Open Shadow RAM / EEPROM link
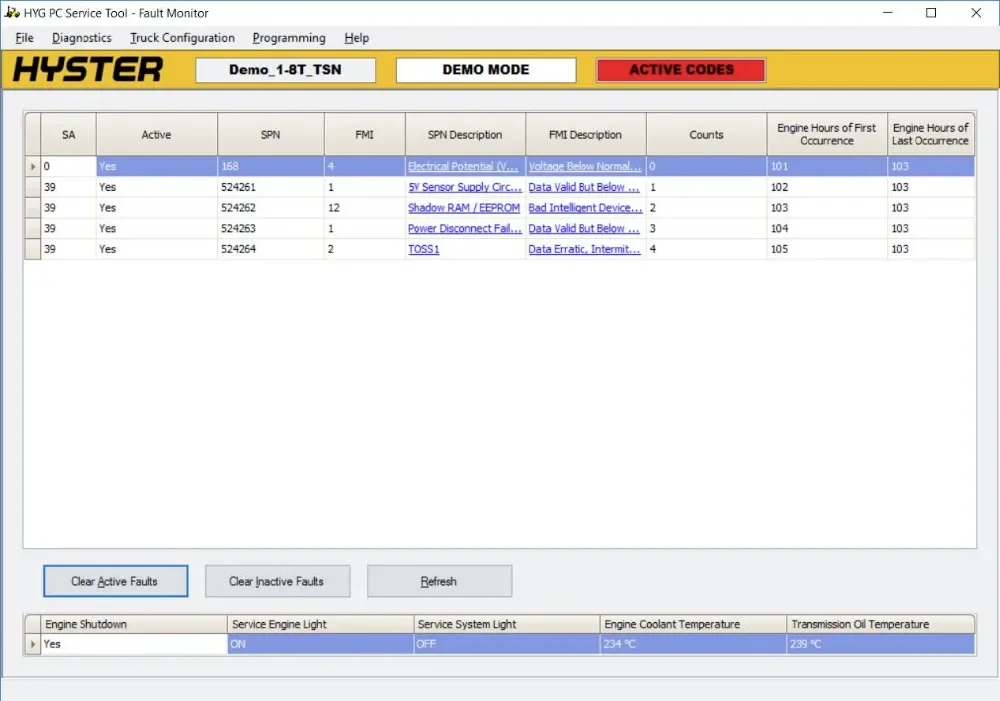The height and width of the screenshot is (701, 1000). click(464, 208)
